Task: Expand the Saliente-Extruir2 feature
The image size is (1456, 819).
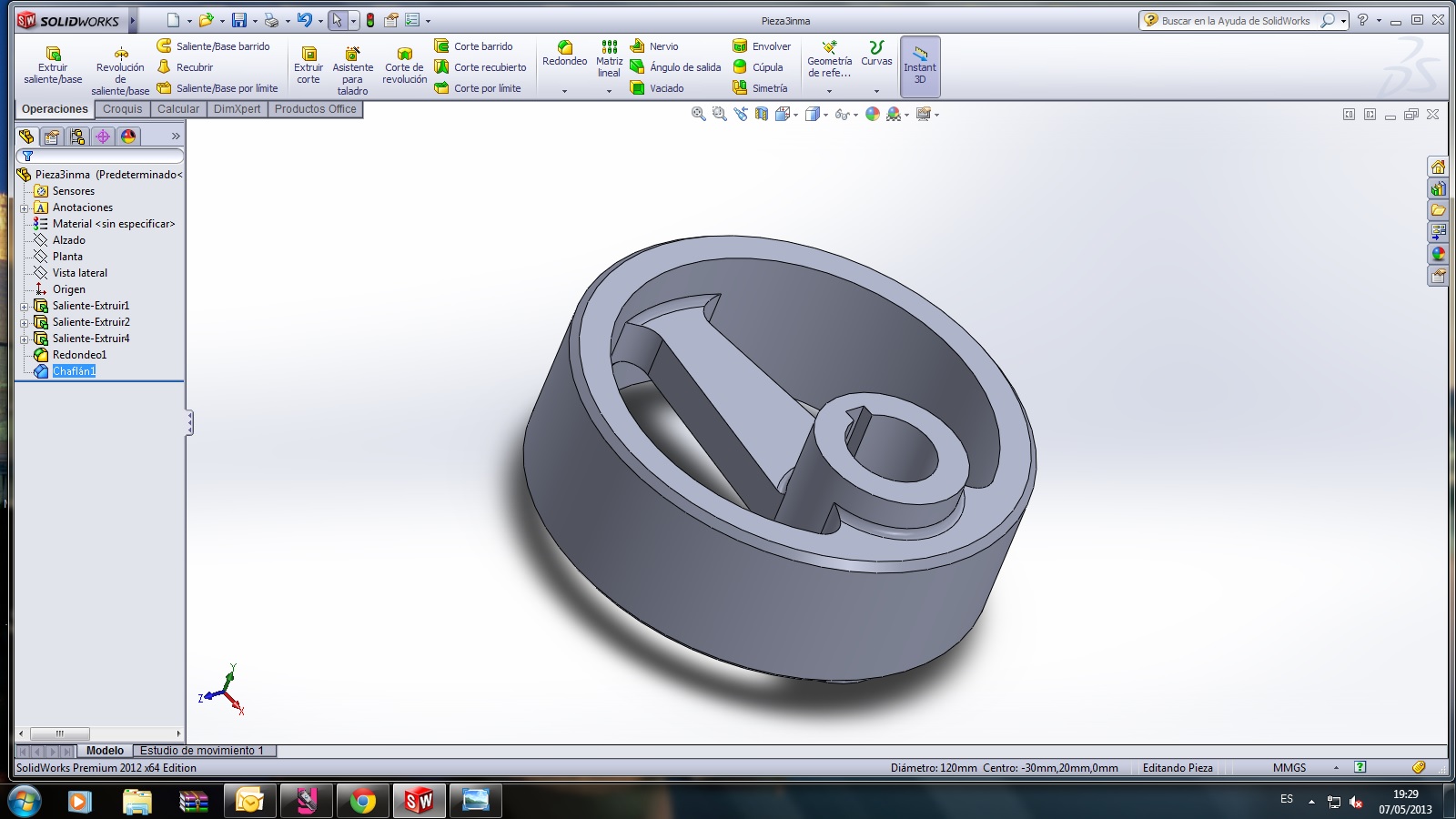Action: [25, 323]
